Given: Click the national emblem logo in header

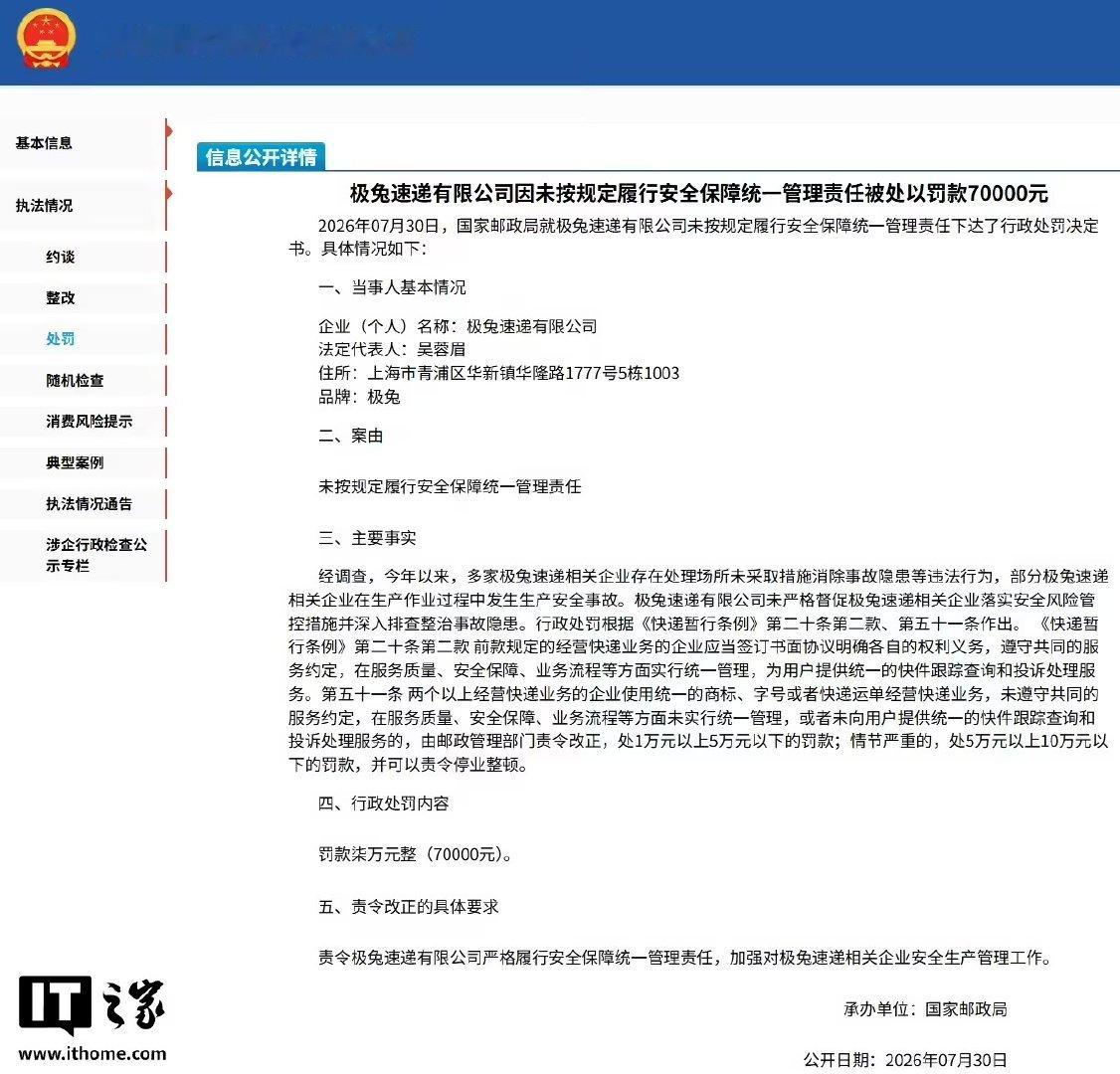Looking at the screenshot, I should coord(46,39).
